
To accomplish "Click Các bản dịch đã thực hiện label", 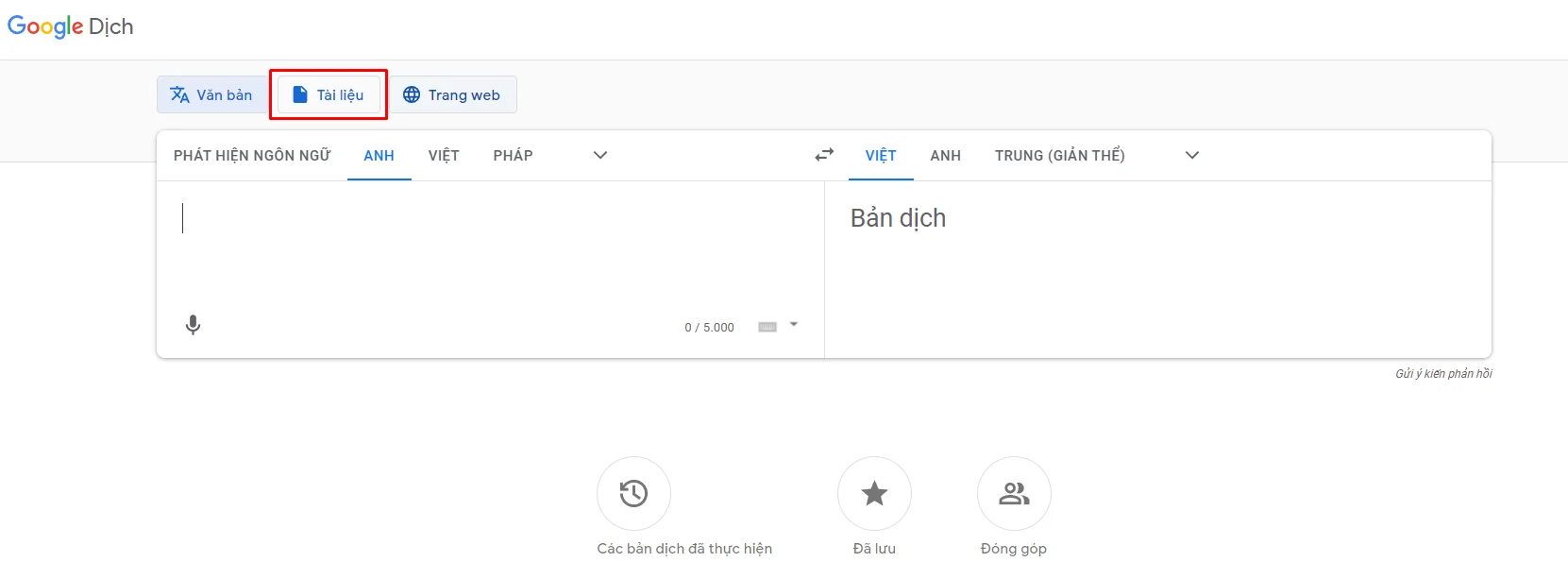I will [684, 549].
